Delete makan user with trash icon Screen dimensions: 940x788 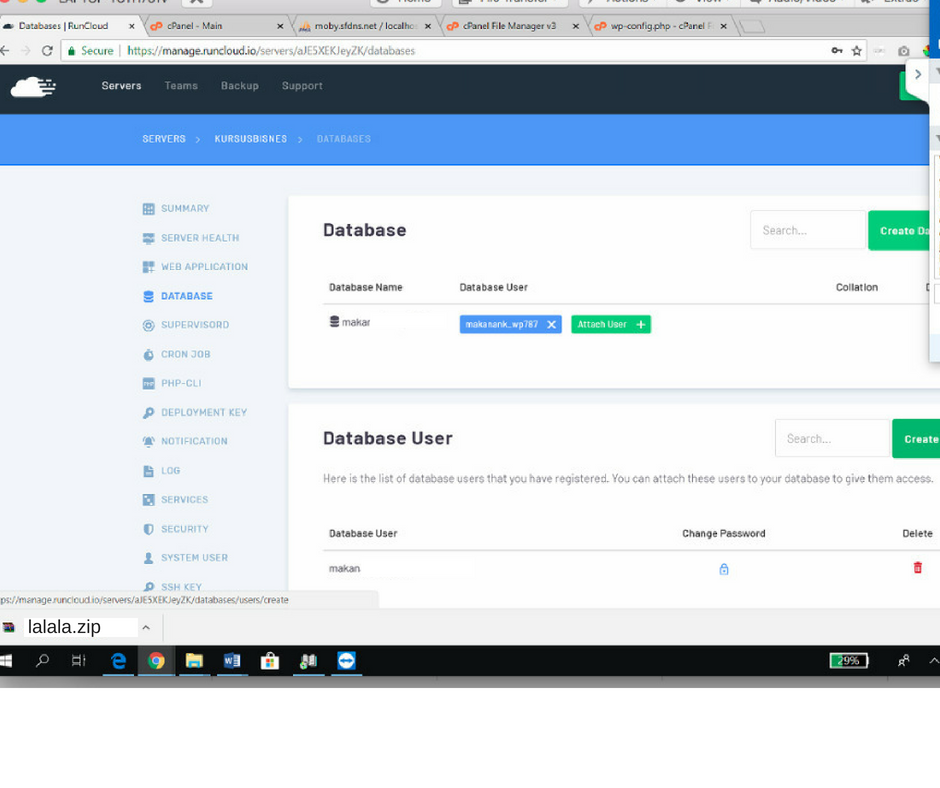click(x=917, y=567)
